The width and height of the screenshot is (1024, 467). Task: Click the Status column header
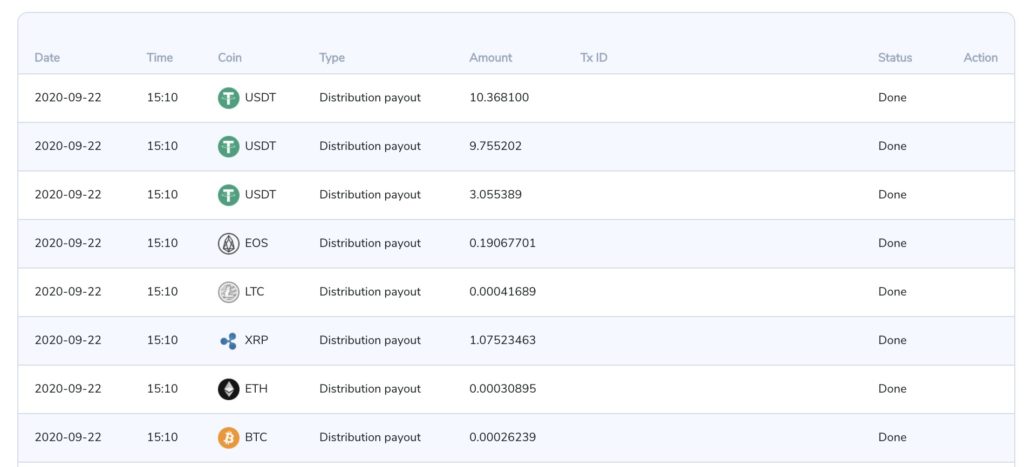[x=895, y=58]
